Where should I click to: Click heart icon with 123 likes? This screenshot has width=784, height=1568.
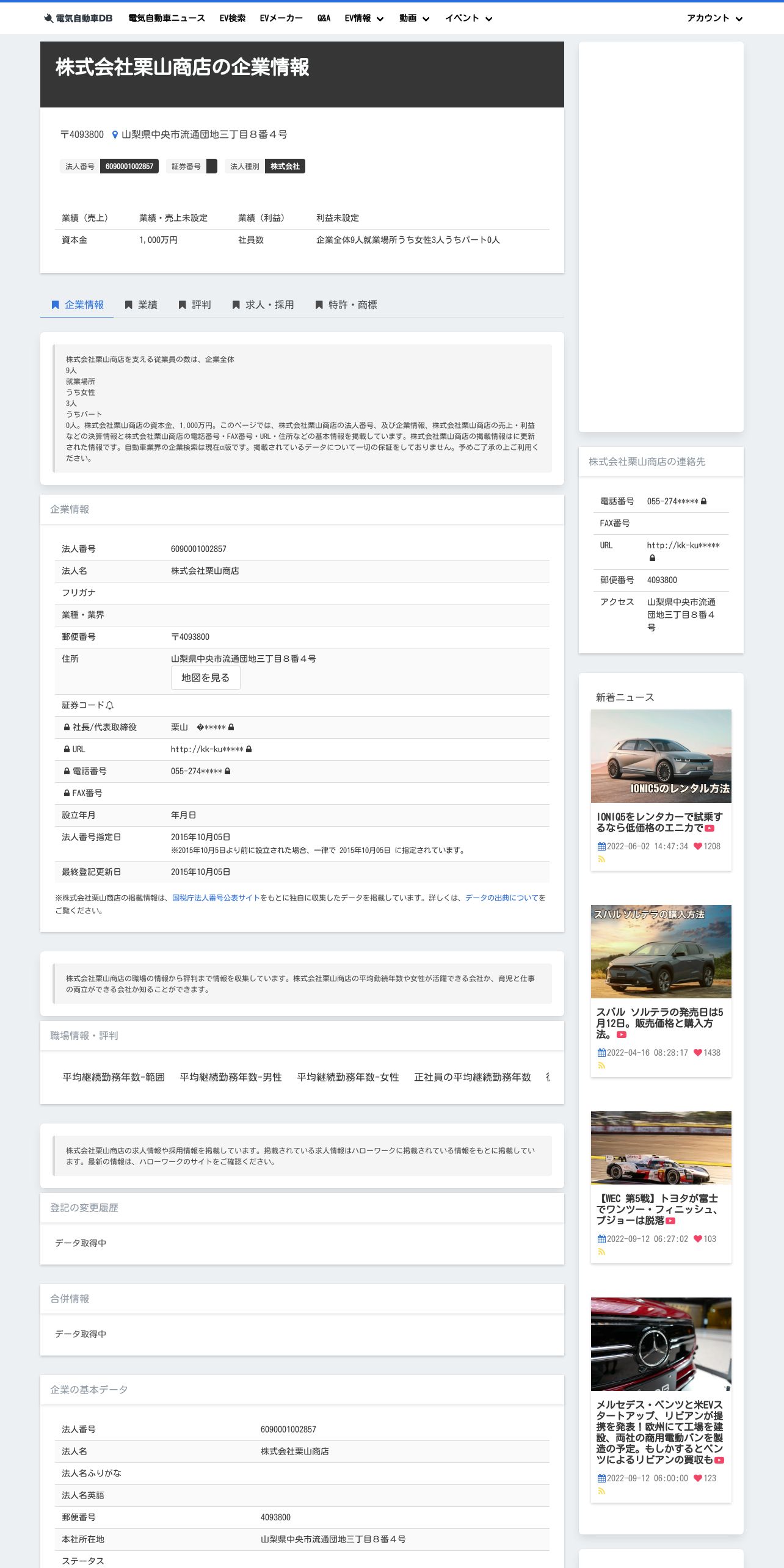pos(698,1478)
